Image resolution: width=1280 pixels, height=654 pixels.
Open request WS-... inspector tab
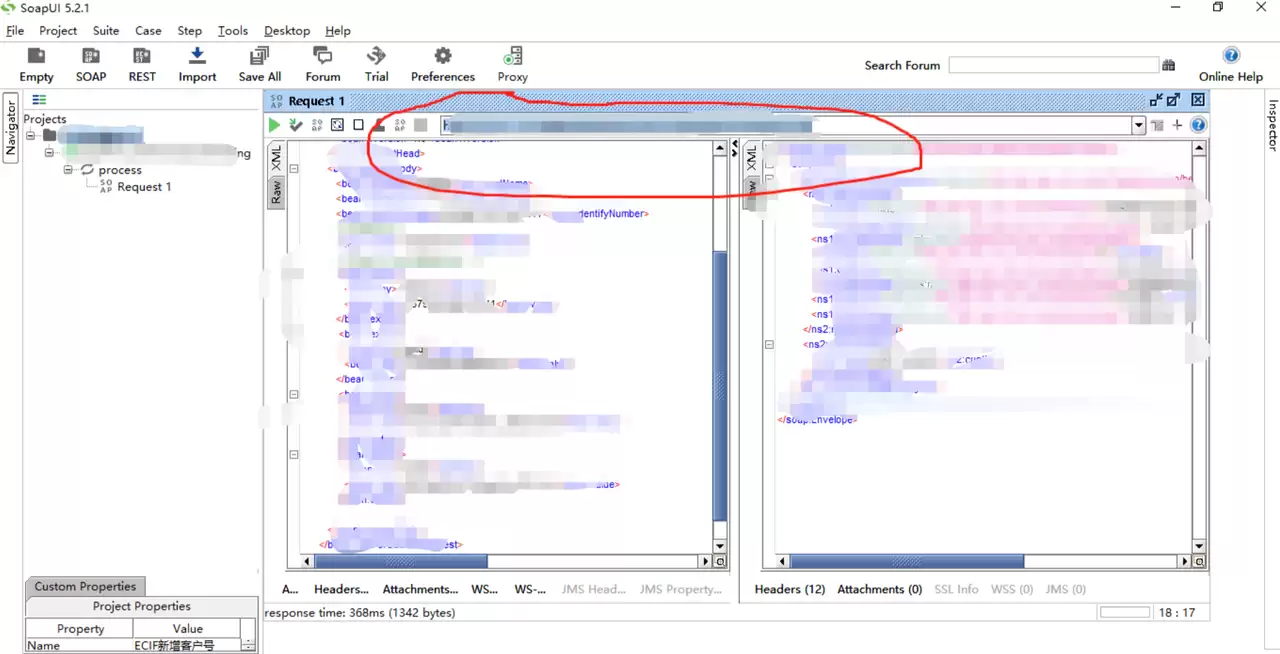530,589
